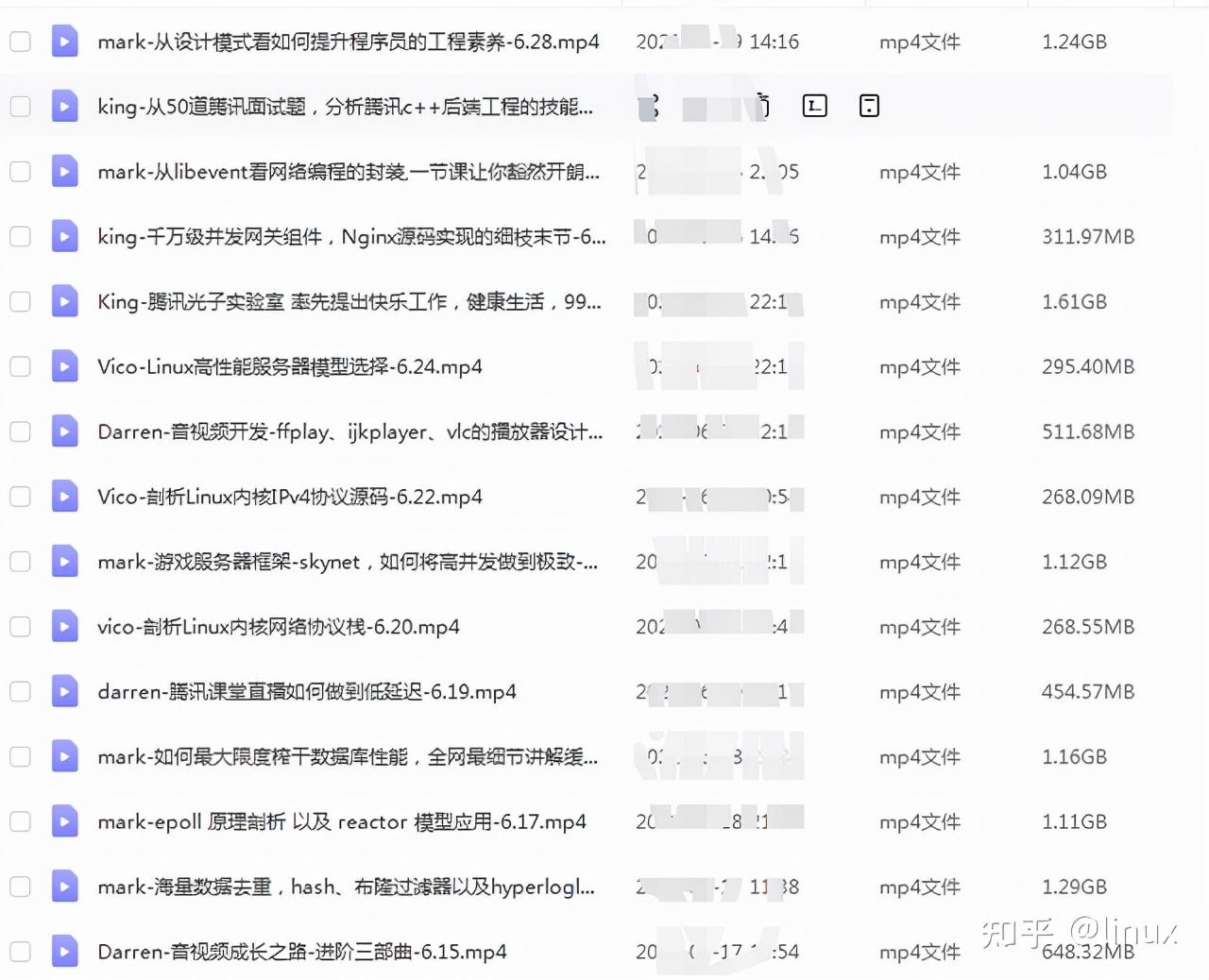Click the video icon of king-千万级并发网关组件 file
Screen dimensions: 1209x980
click(x=64, y=237)
